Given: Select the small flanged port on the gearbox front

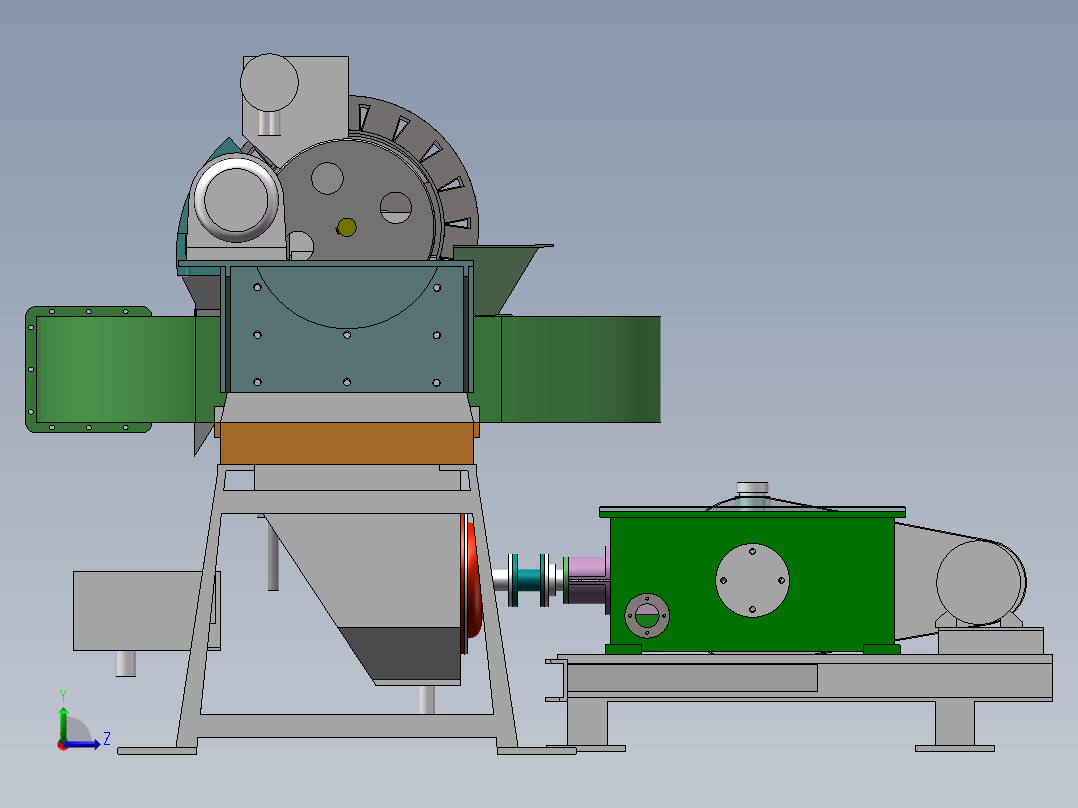Looking at the screenshot, I should [647, 615].
